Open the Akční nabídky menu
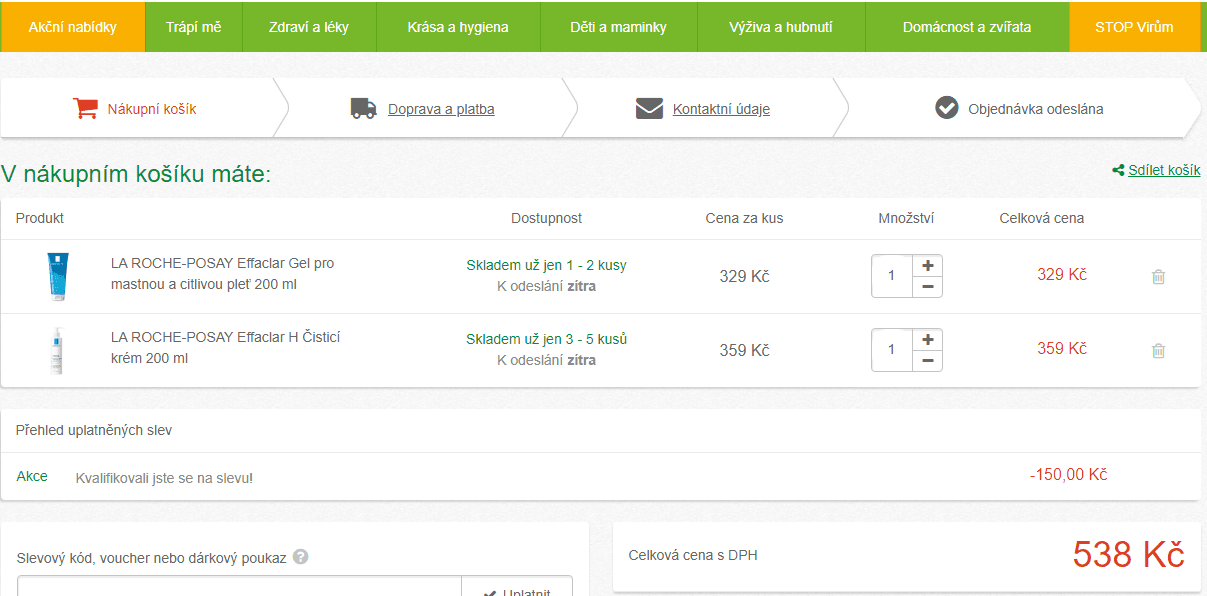This screenshot has height=596, width=1207. coord(72,27)
